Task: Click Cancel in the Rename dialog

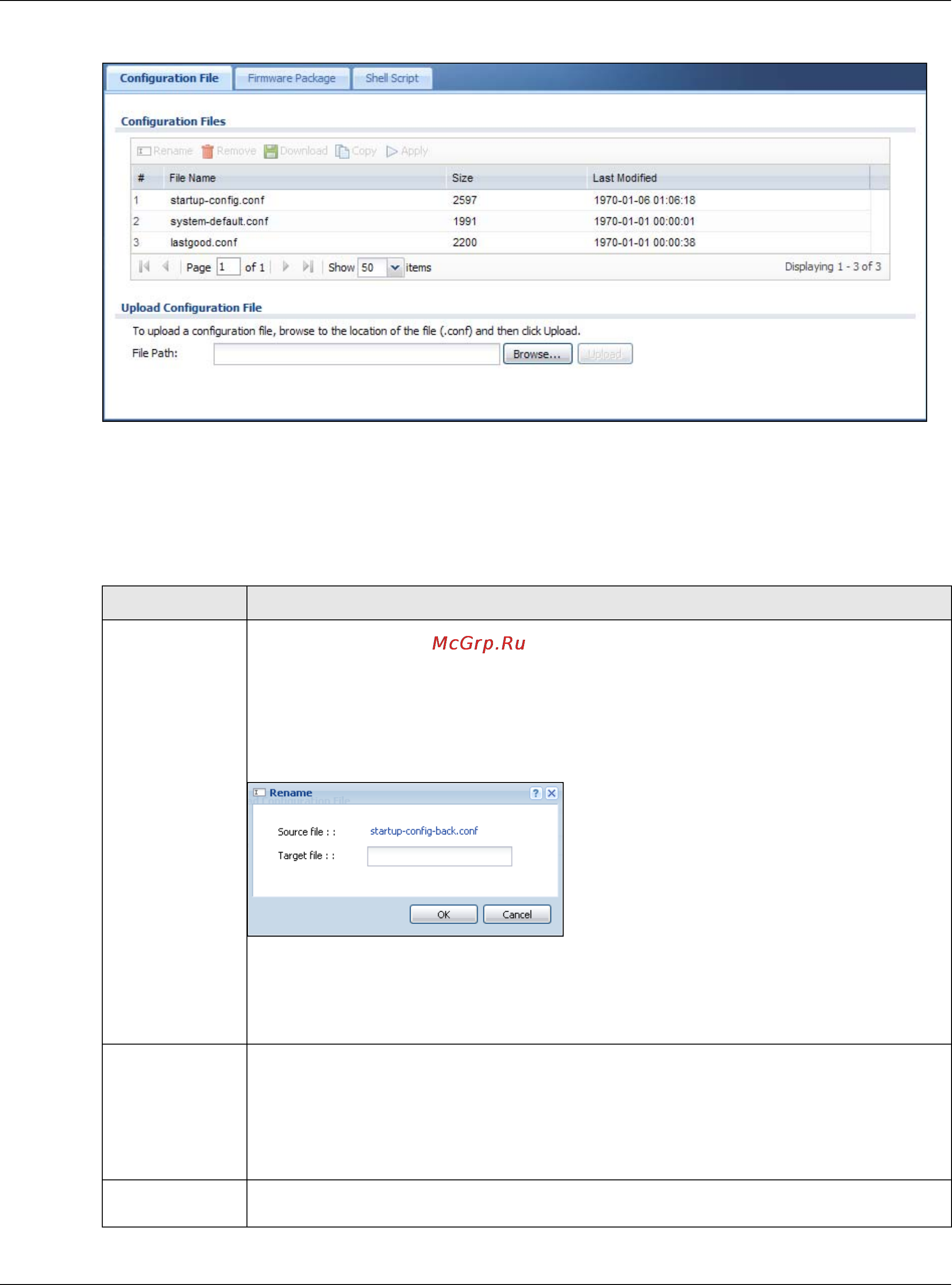Action: coord(517,914)
